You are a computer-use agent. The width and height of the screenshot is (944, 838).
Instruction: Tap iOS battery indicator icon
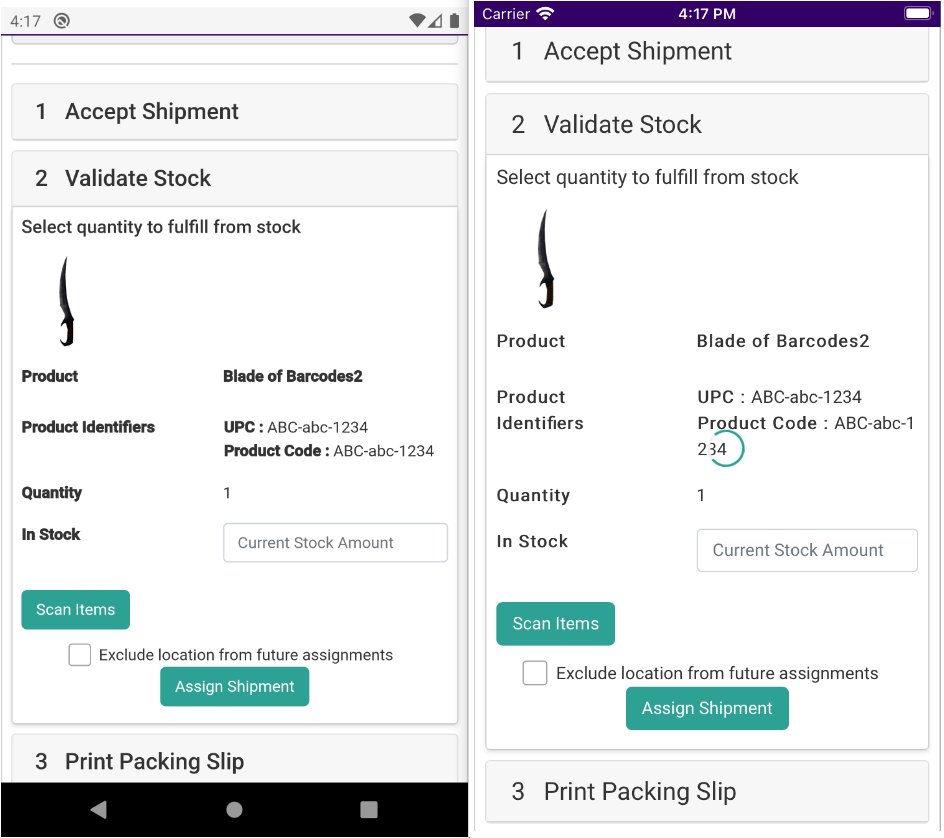tap(917, 14)
